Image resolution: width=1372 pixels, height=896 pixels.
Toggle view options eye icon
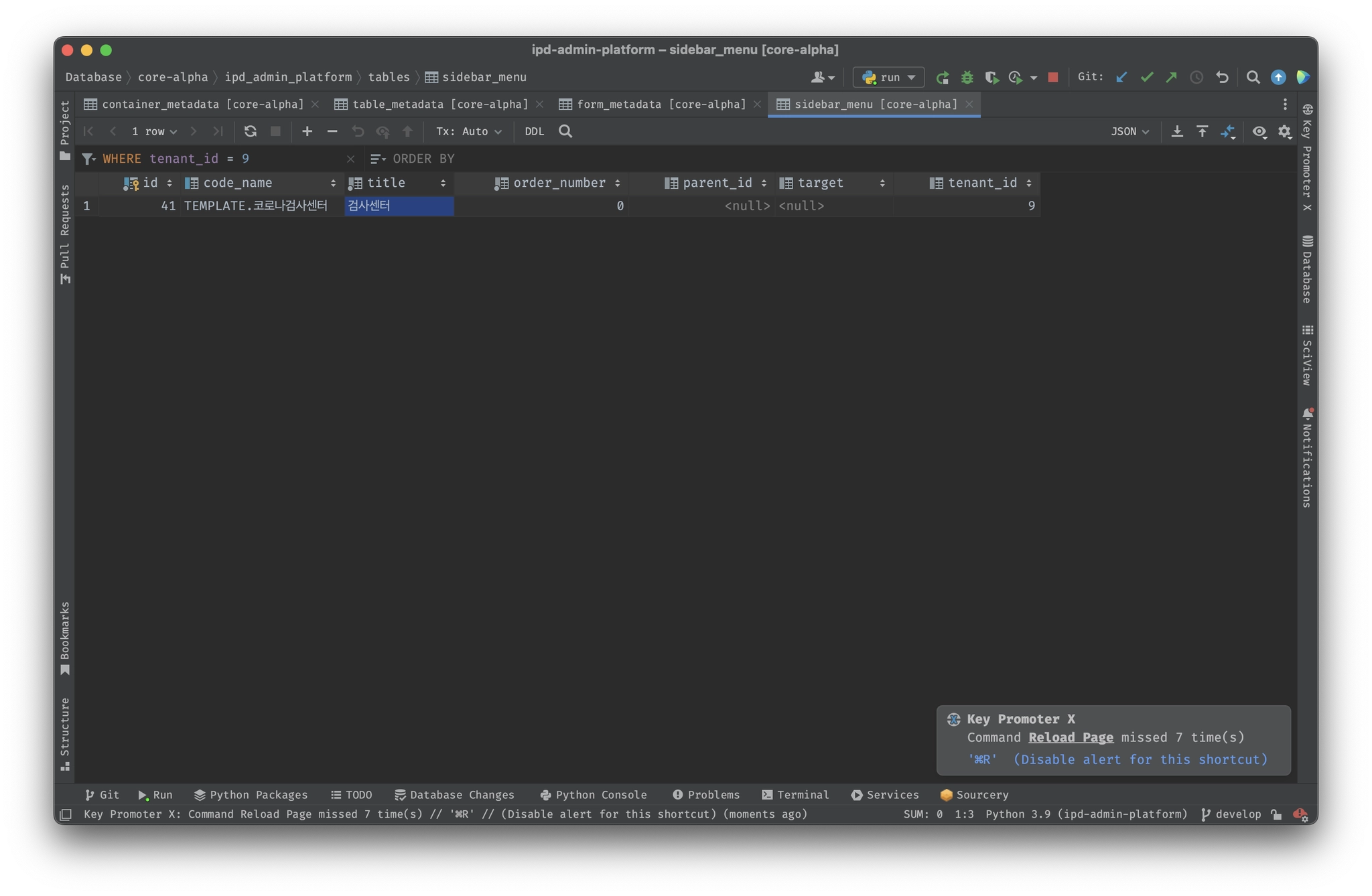(1259, 131)
